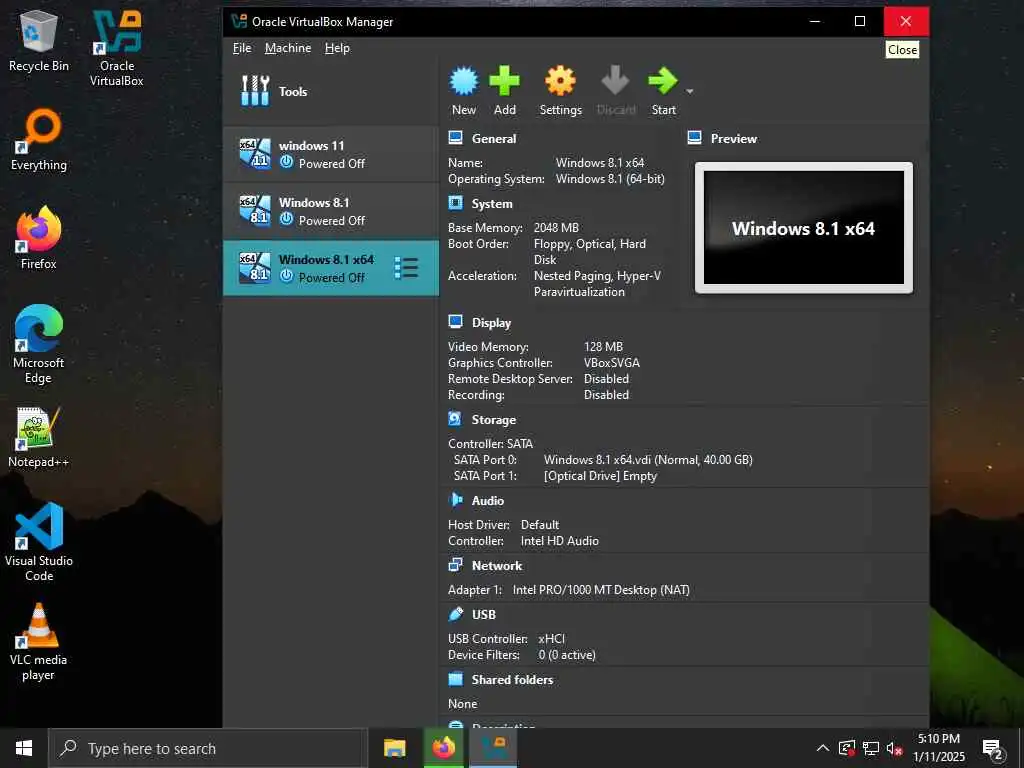1024x768 pixels.
Task: Open Settings via the orange gear icon
Action: tap(560, 81)
